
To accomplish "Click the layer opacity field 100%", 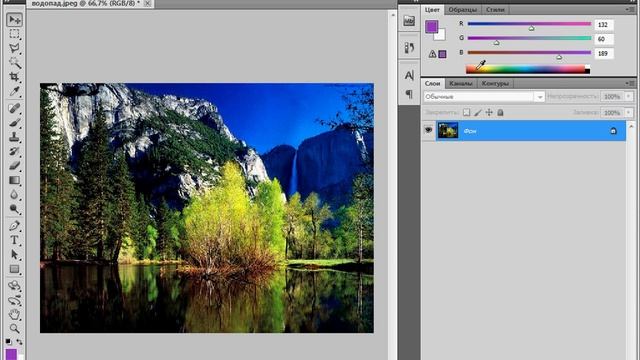I will click(612, 97).
